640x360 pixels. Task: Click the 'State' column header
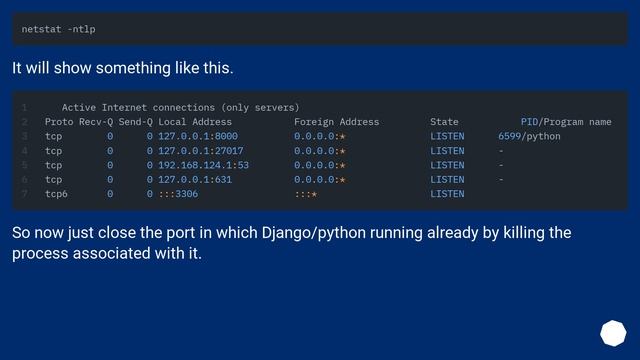point(444,122)
